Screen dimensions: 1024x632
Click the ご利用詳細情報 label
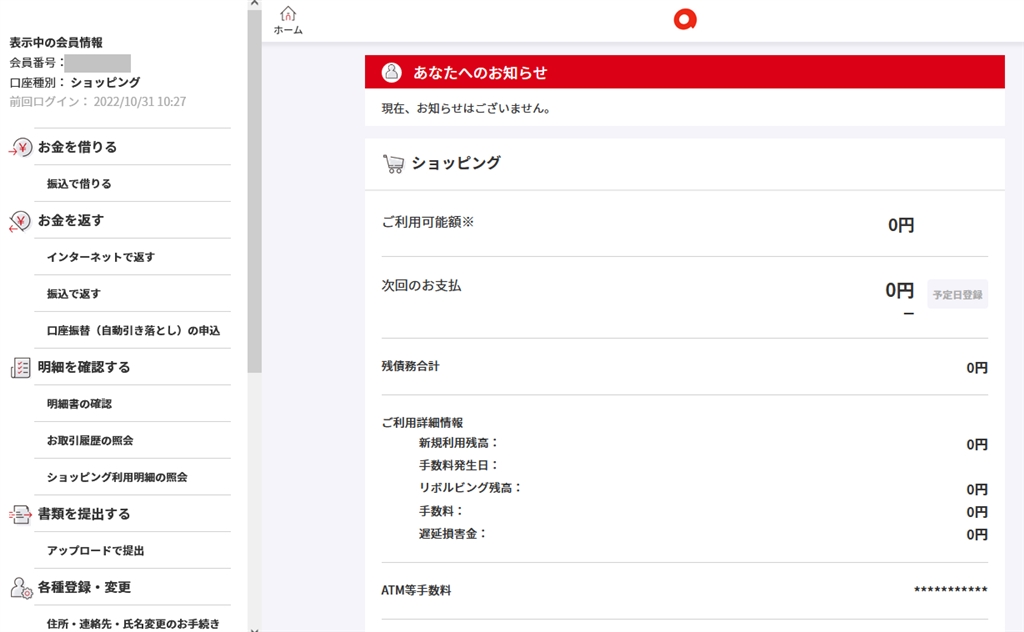[422, 422]
